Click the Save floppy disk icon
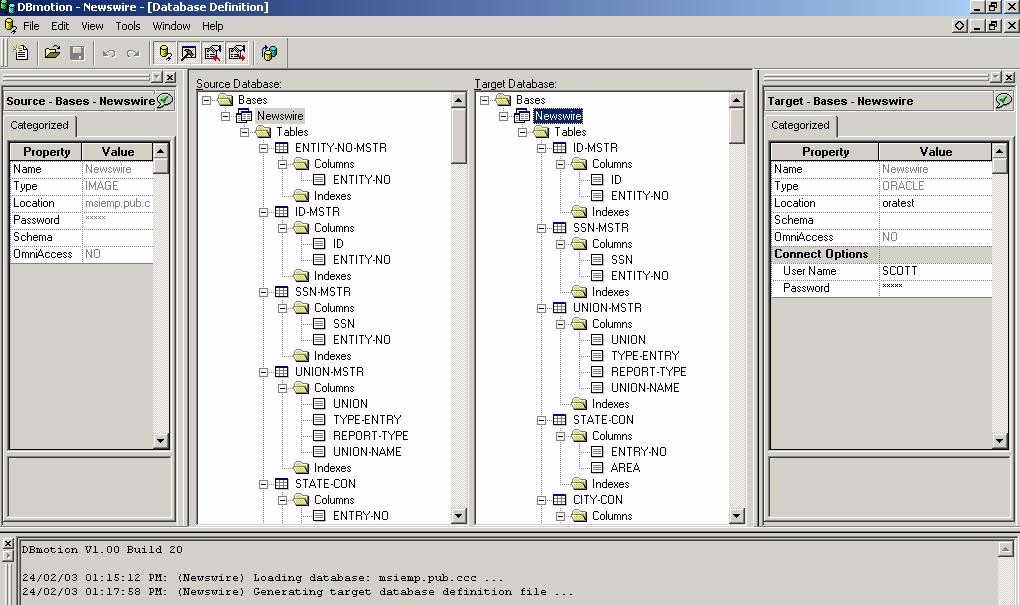The image size is (1020, 605). pos(77,53)
